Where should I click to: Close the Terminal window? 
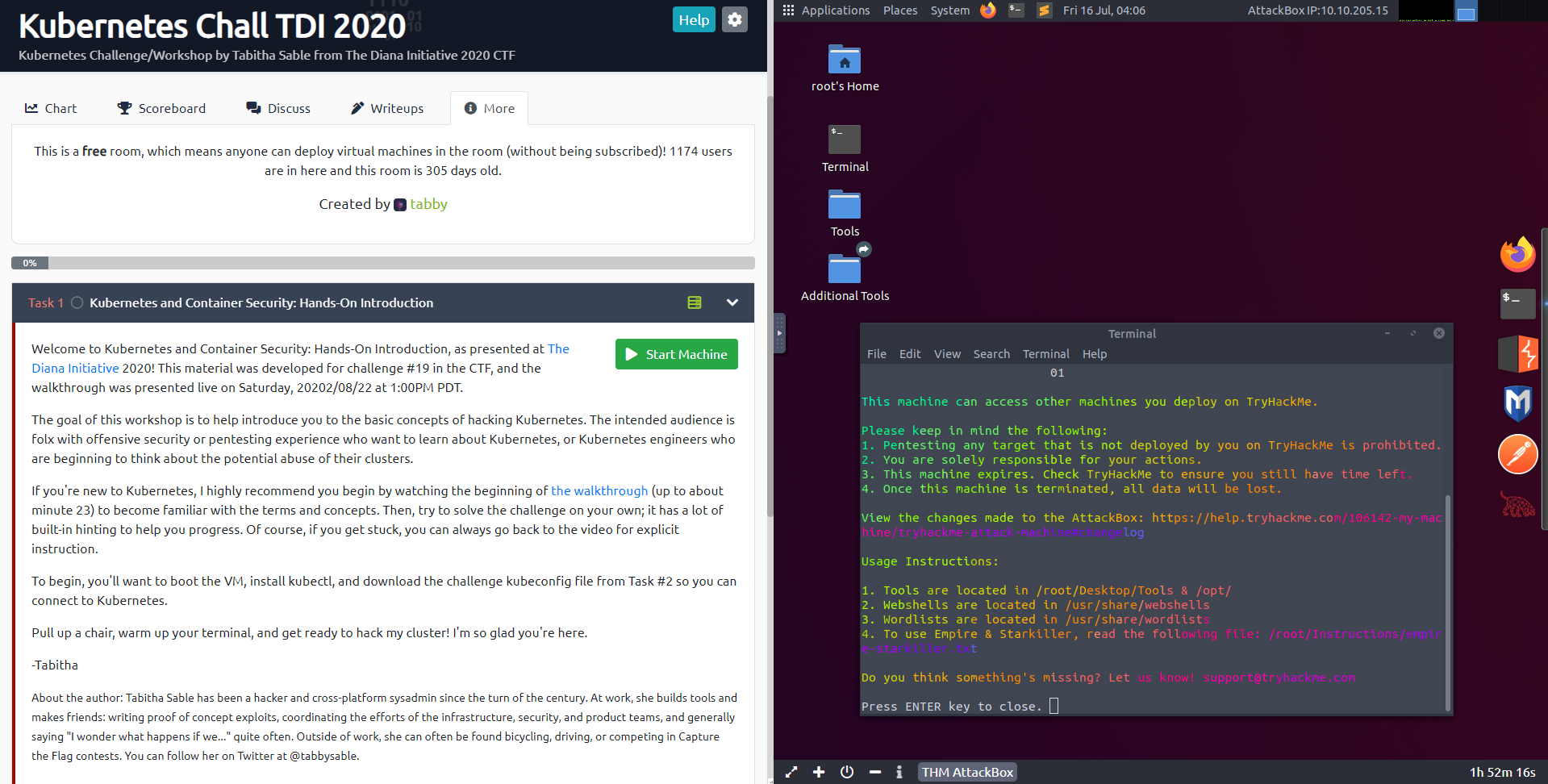click(x=1439, y=333)
